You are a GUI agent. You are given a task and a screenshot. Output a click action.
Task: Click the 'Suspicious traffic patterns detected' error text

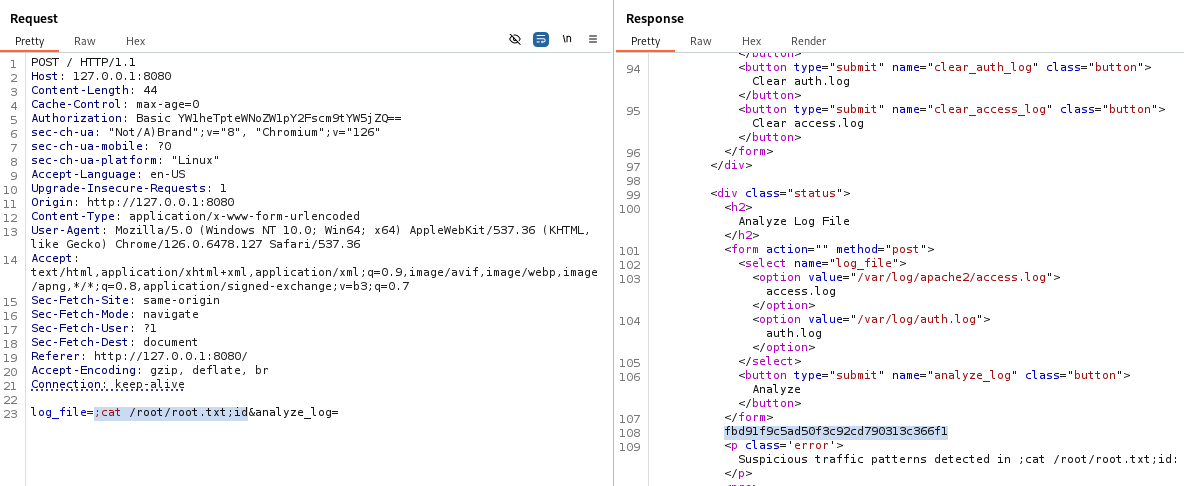pyautogui.click(x=957, y=459)
